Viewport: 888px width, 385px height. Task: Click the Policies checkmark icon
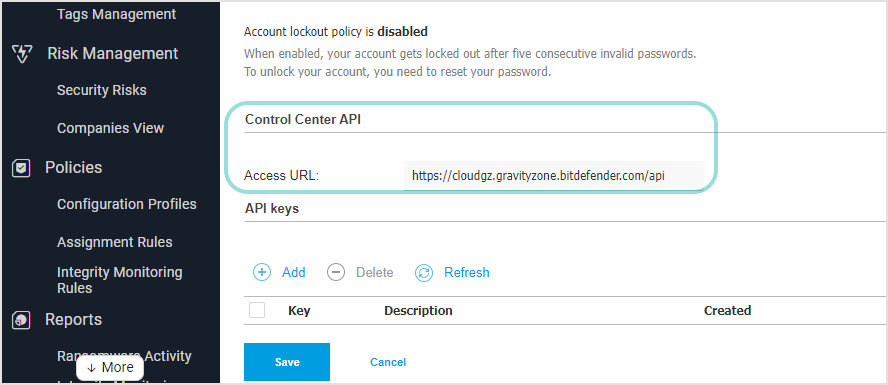click(x=21, y=168)
